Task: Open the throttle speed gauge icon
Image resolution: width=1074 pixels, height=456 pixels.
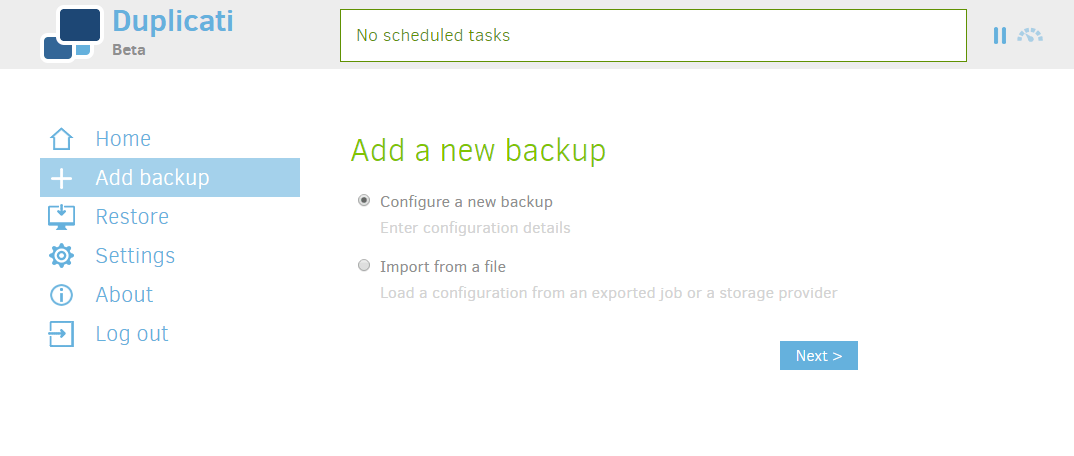Action: pyautogui.click(x=1030, y=36)
